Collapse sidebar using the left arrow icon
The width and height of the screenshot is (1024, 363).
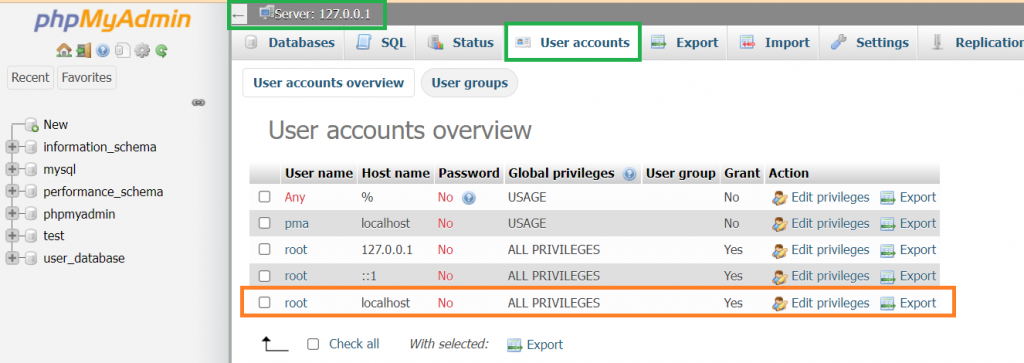(238, 14)
